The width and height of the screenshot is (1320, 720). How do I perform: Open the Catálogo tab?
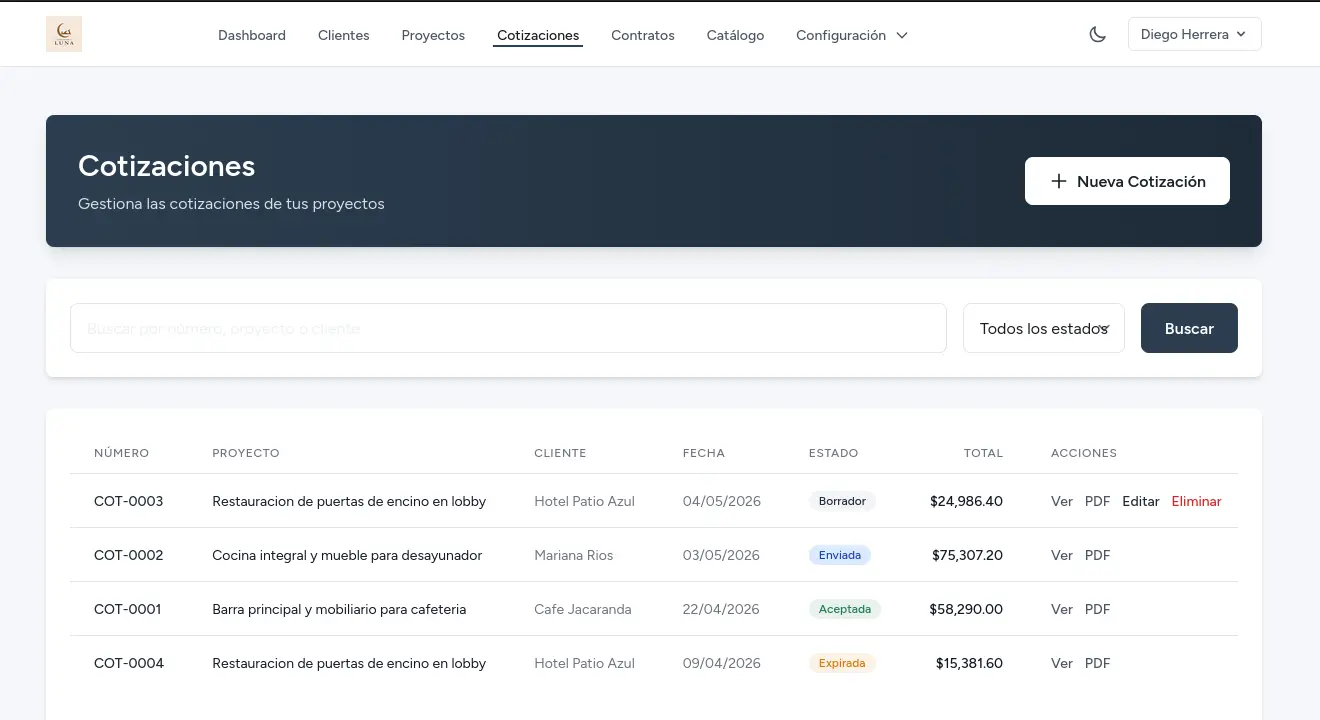735,35
